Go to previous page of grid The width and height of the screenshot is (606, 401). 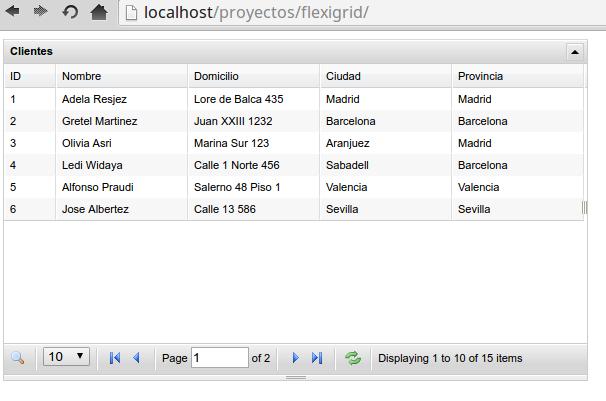(x=137, y=358)
